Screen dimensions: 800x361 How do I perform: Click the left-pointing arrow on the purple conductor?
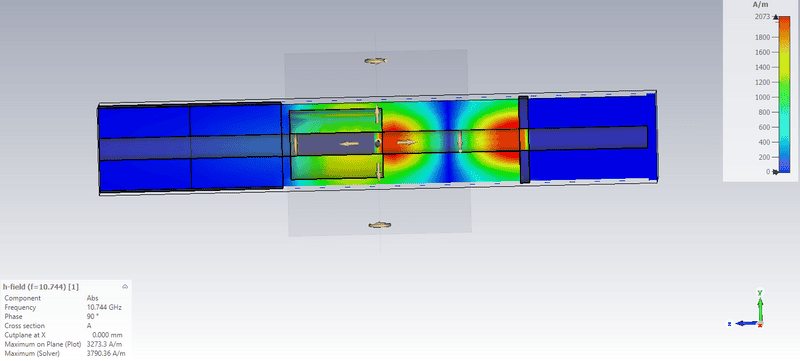(348, 144)
